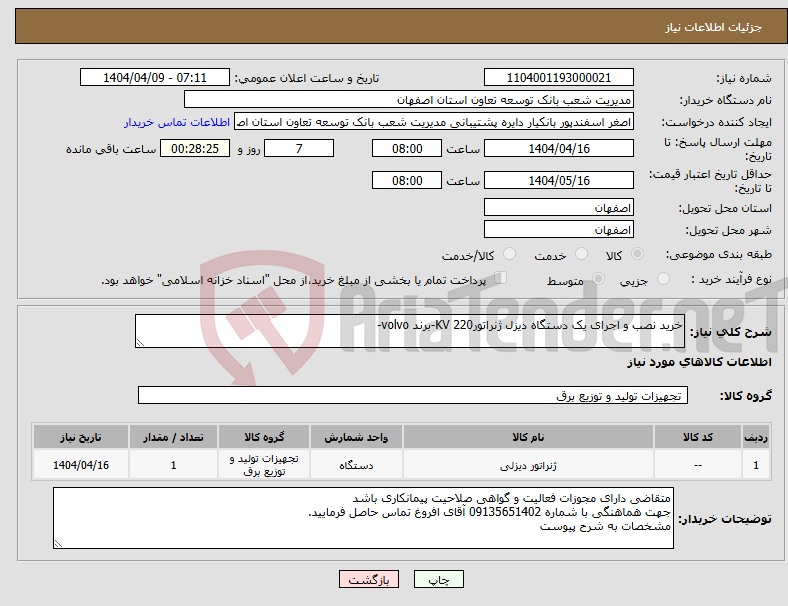Viewport: 788px width, 606px height.
Task: Click the واحد شمارش column header
Action: [356, 437]
